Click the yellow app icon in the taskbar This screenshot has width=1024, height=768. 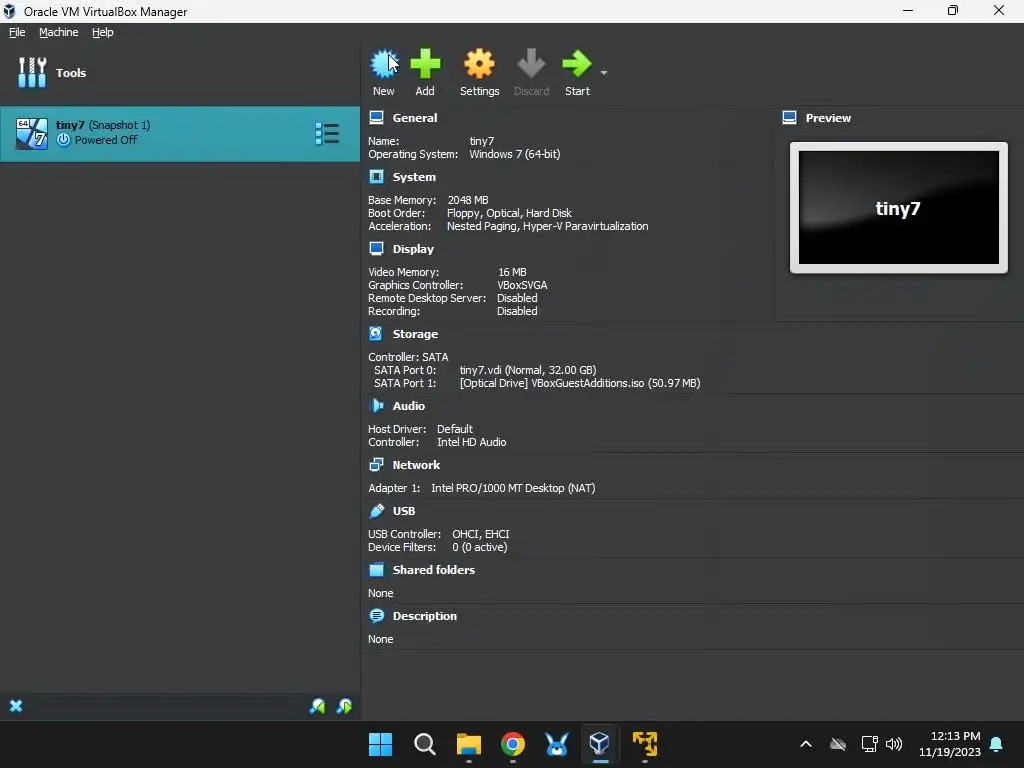tap(645, 744)
